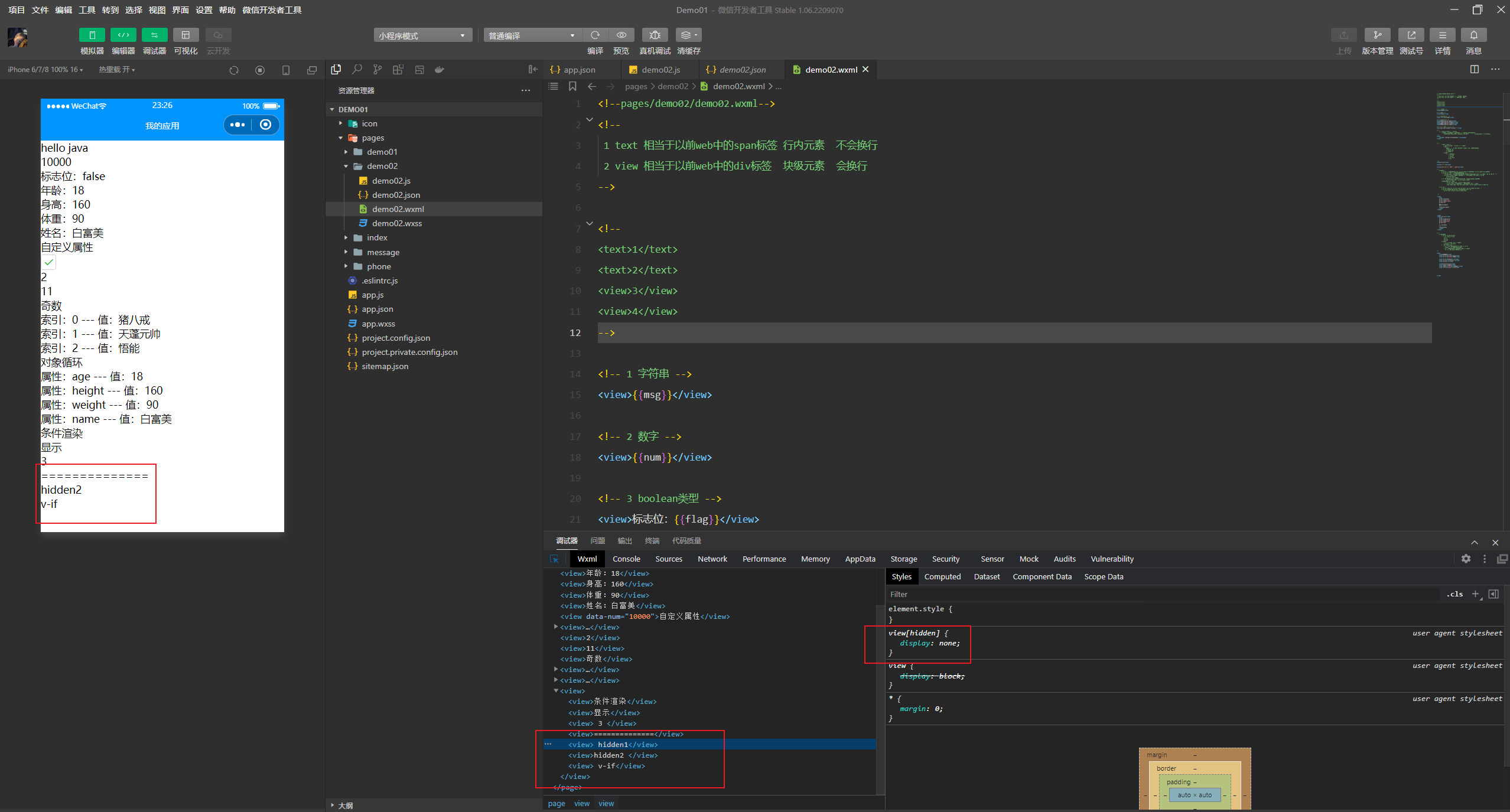This screenshot has width=1510, height=812.
Task: Pop out the simulator into a separate window
Action: [312, 70]
